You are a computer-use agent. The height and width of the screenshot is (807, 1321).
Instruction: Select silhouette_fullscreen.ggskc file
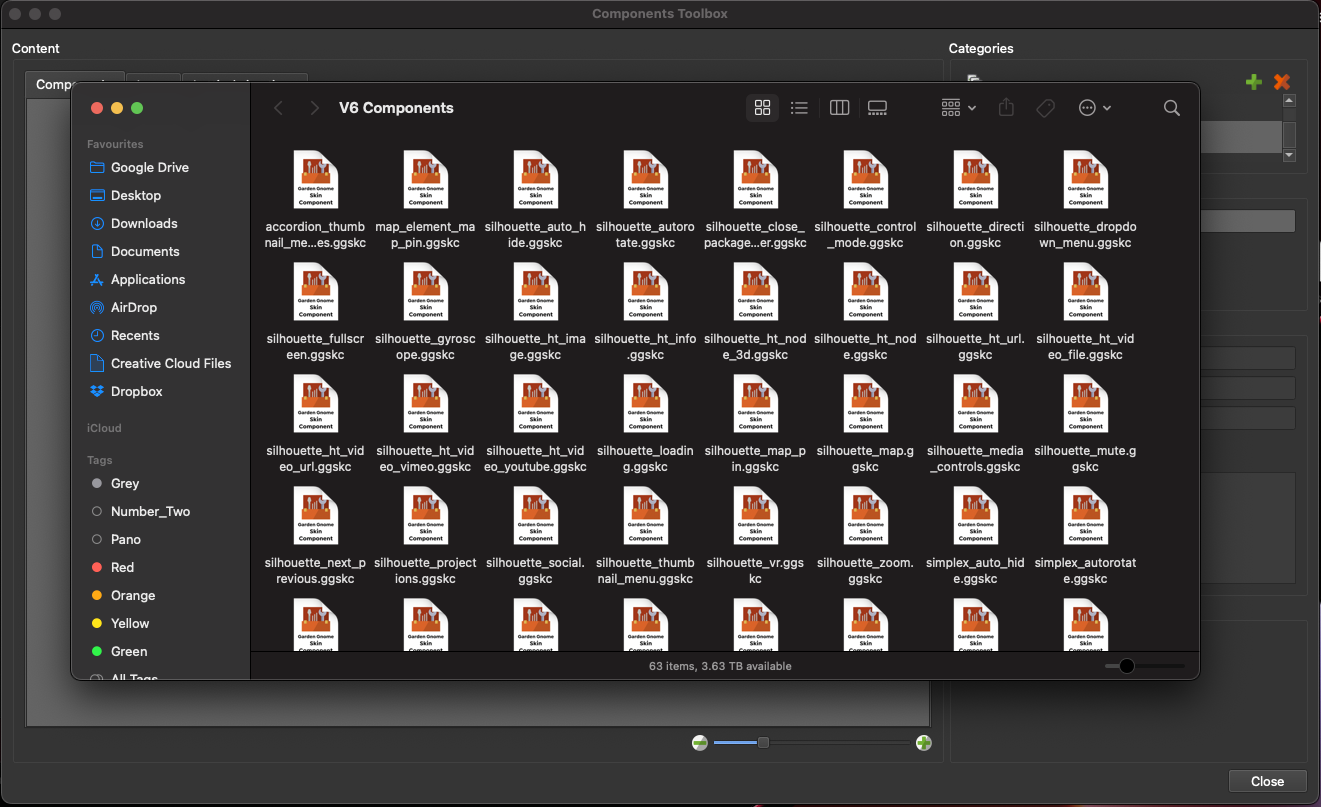pos(315,312)
